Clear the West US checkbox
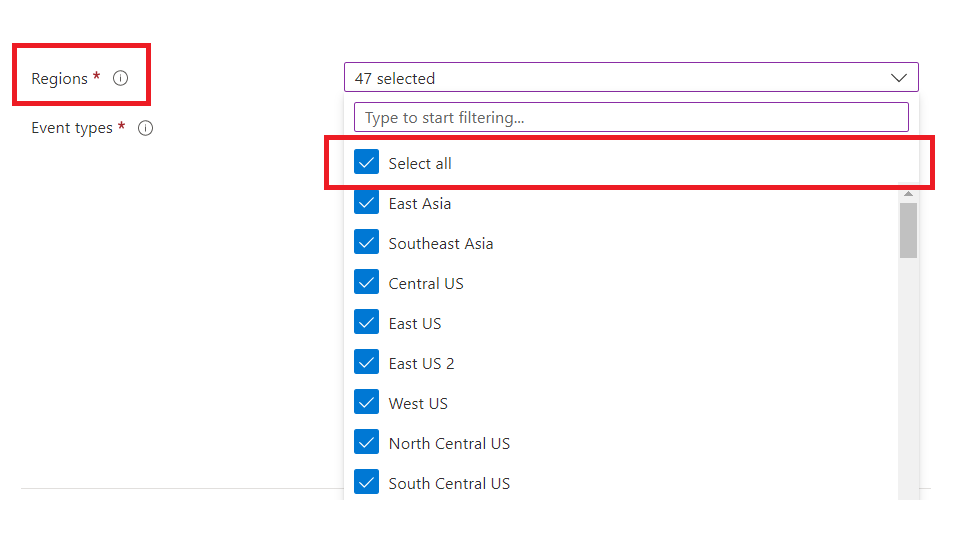 (367, 403)
